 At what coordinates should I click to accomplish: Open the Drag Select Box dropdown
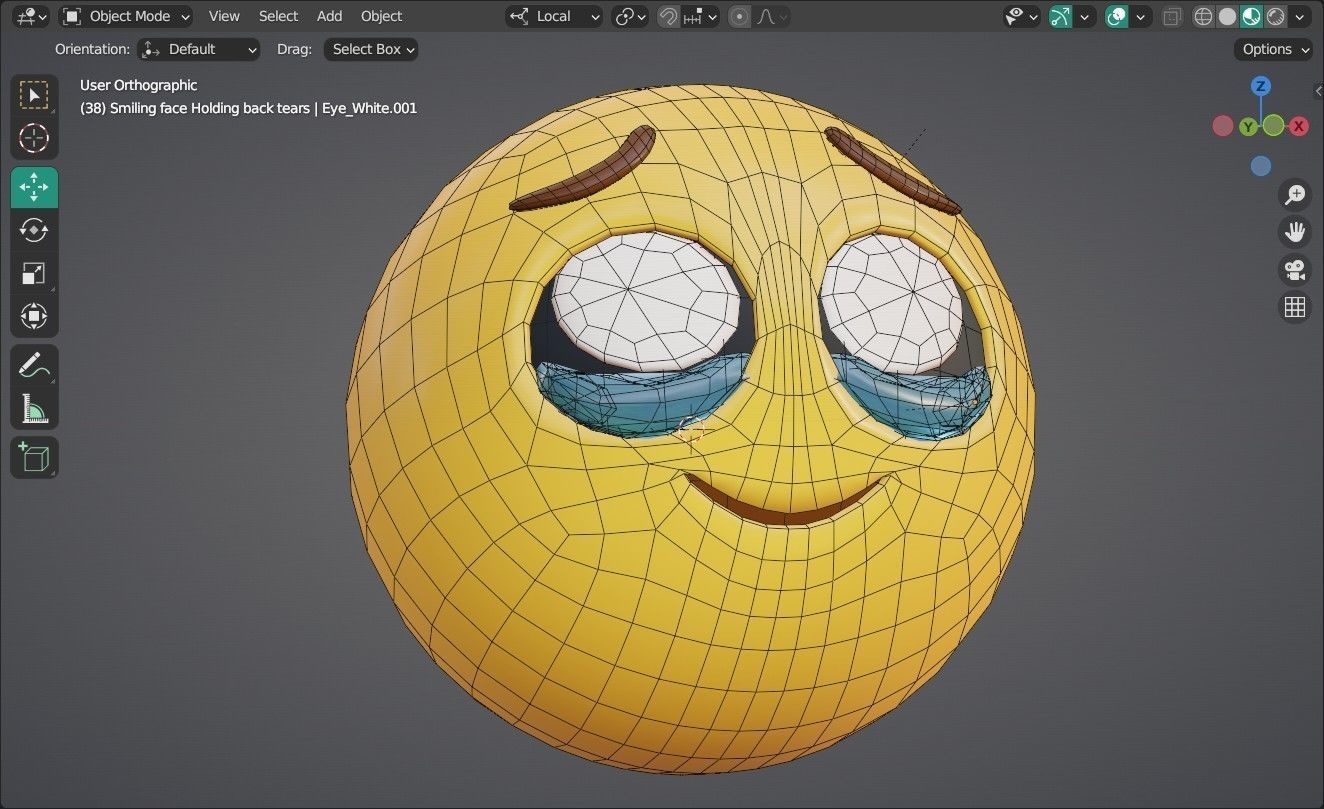point(371,49)
